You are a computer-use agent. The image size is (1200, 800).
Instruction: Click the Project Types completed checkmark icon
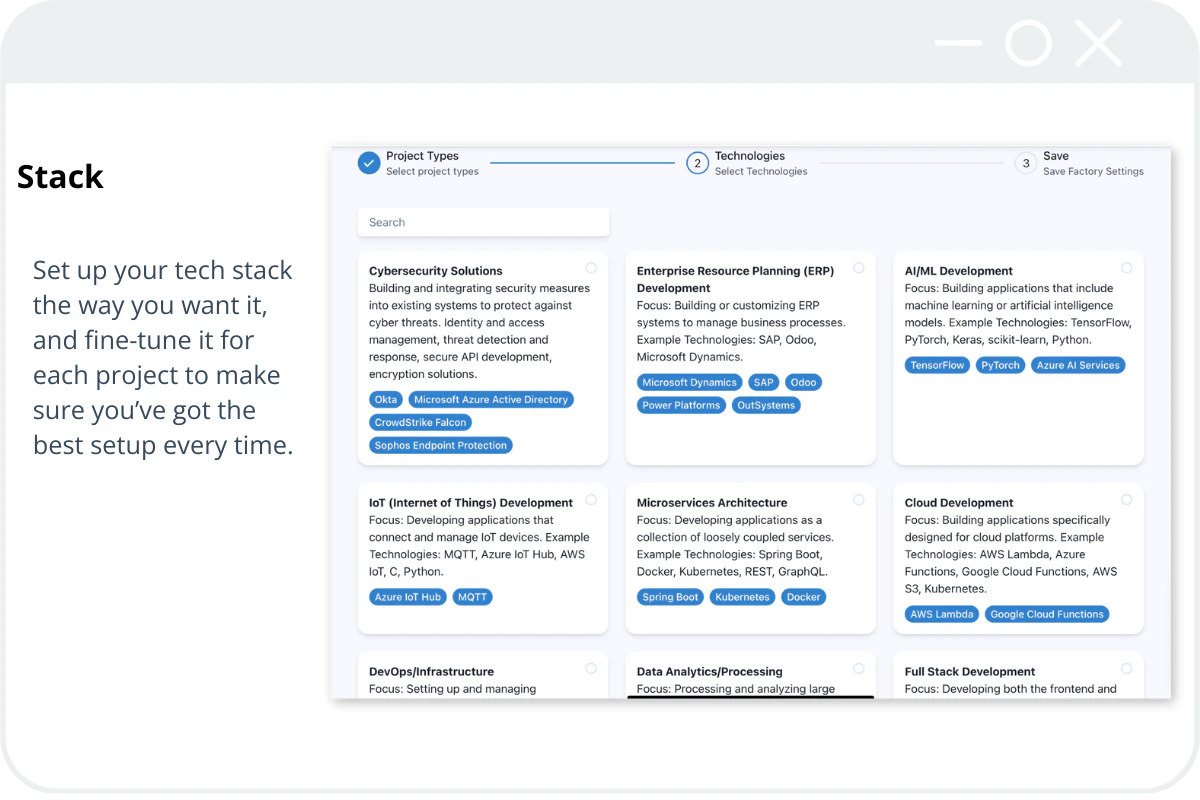click(368, 163)
